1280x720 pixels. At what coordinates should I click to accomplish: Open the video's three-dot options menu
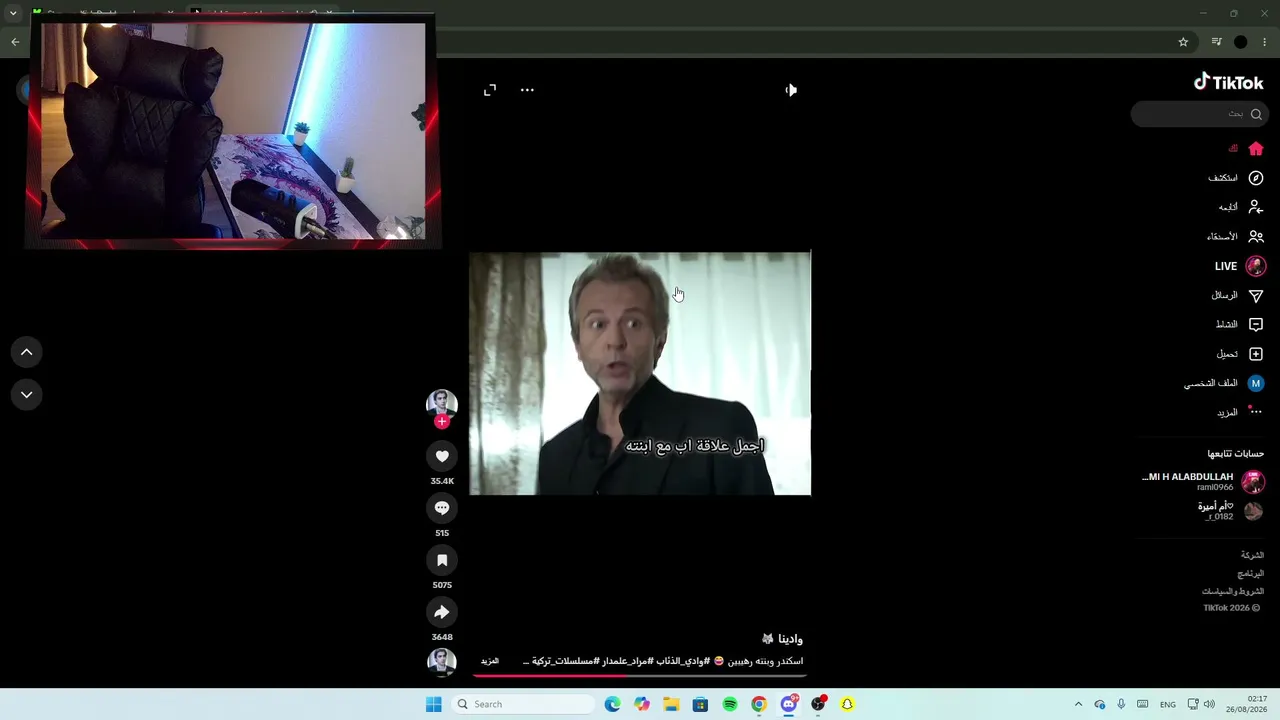(527, 90)
